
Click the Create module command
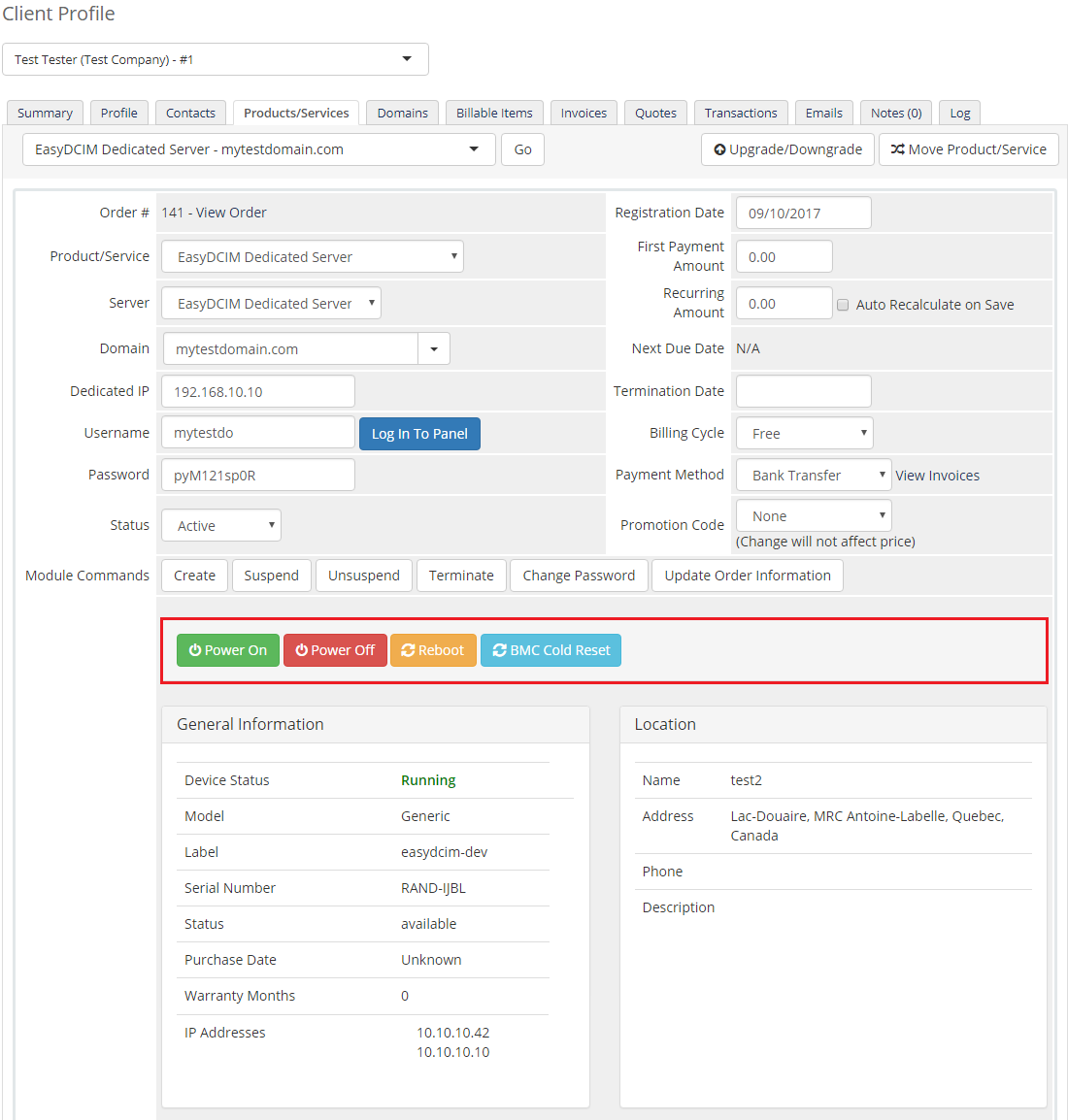pos(194,575)
